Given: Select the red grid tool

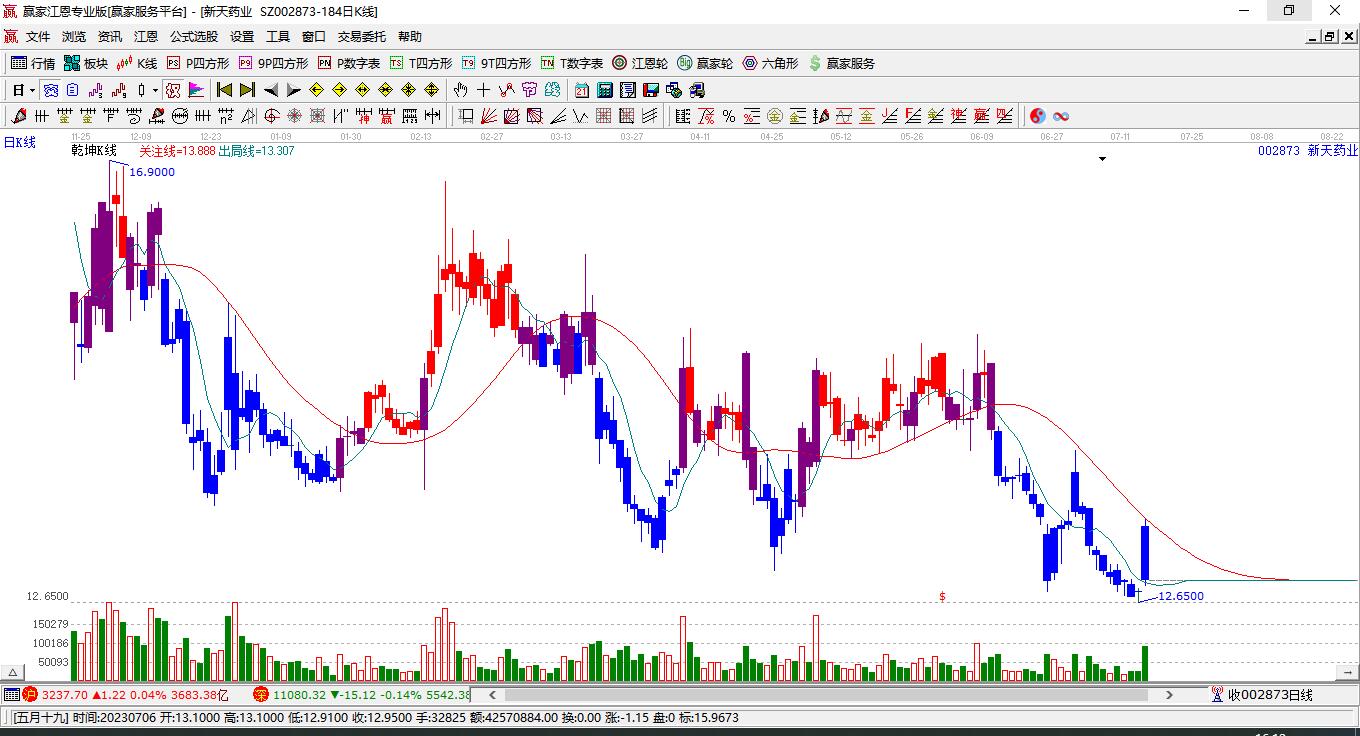Looking at the screenshot, I should click(x=604, y=116).
